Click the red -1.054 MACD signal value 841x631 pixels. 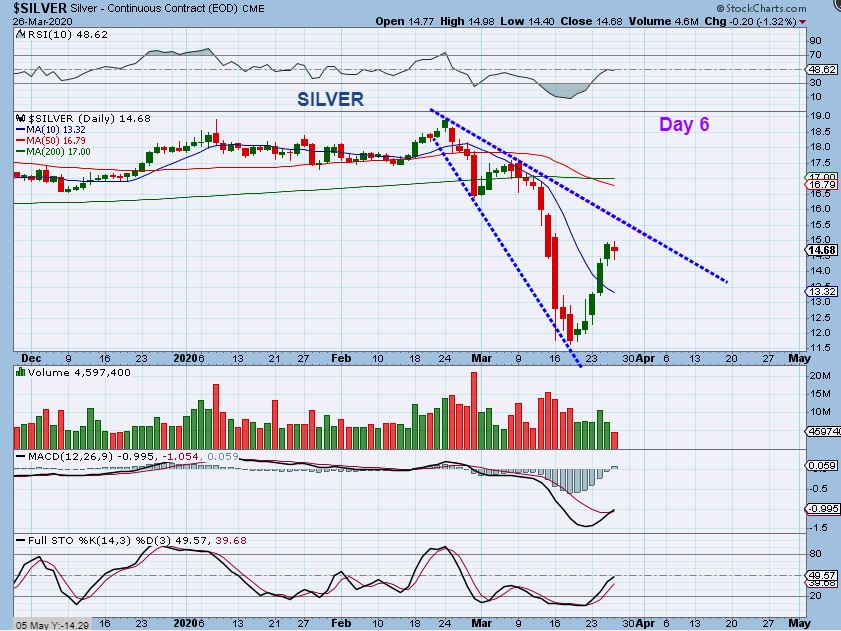coord(180,457)
